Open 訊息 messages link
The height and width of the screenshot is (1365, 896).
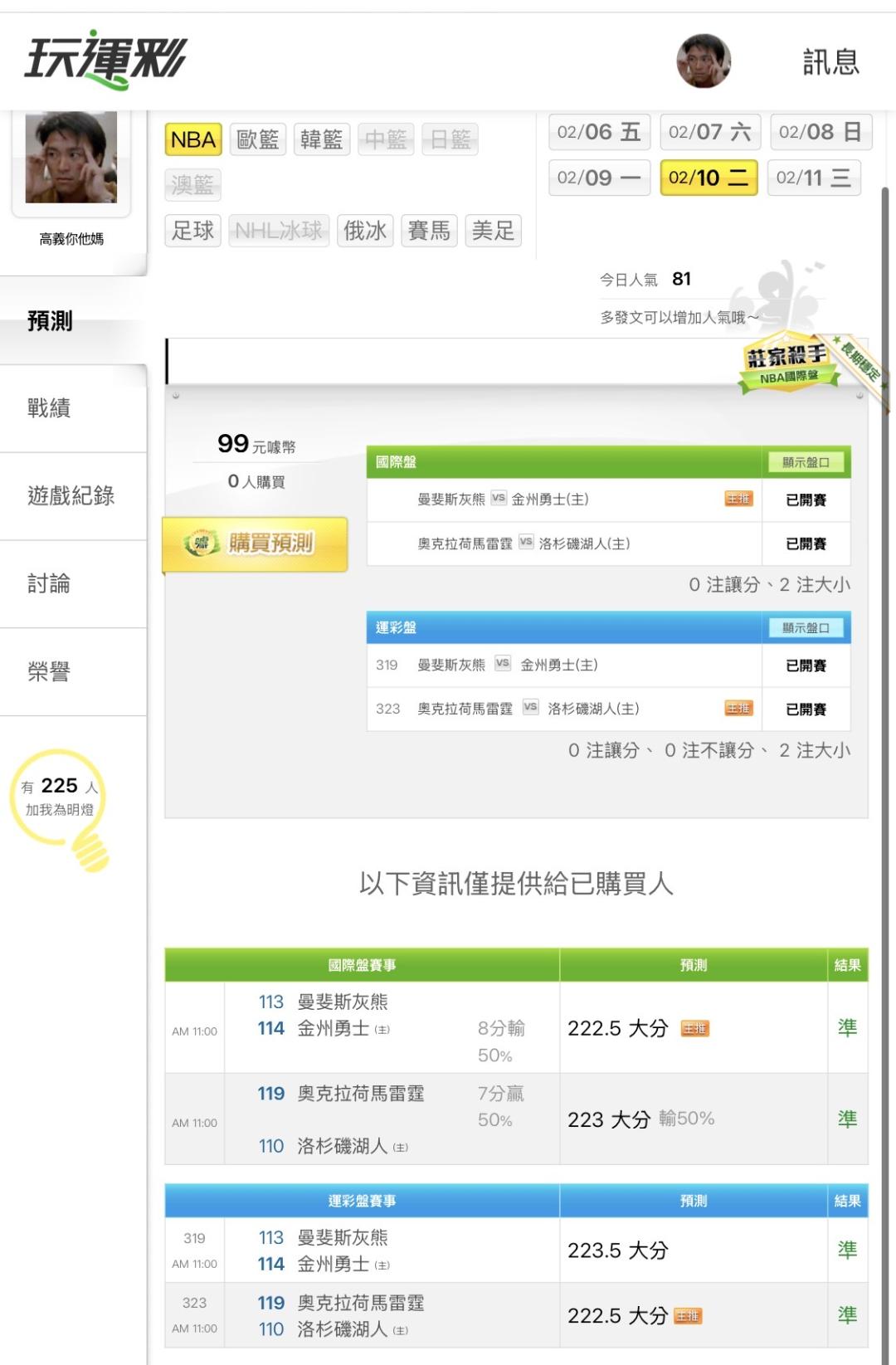pyautogui.click(x=830, y=62)
